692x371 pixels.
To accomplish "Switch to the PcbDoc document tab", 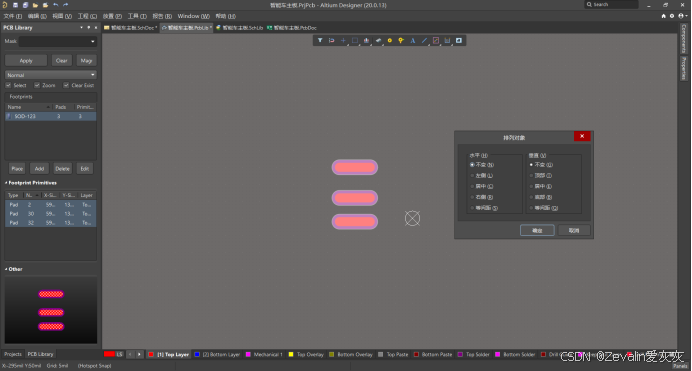I will click(x=292, y=28).
